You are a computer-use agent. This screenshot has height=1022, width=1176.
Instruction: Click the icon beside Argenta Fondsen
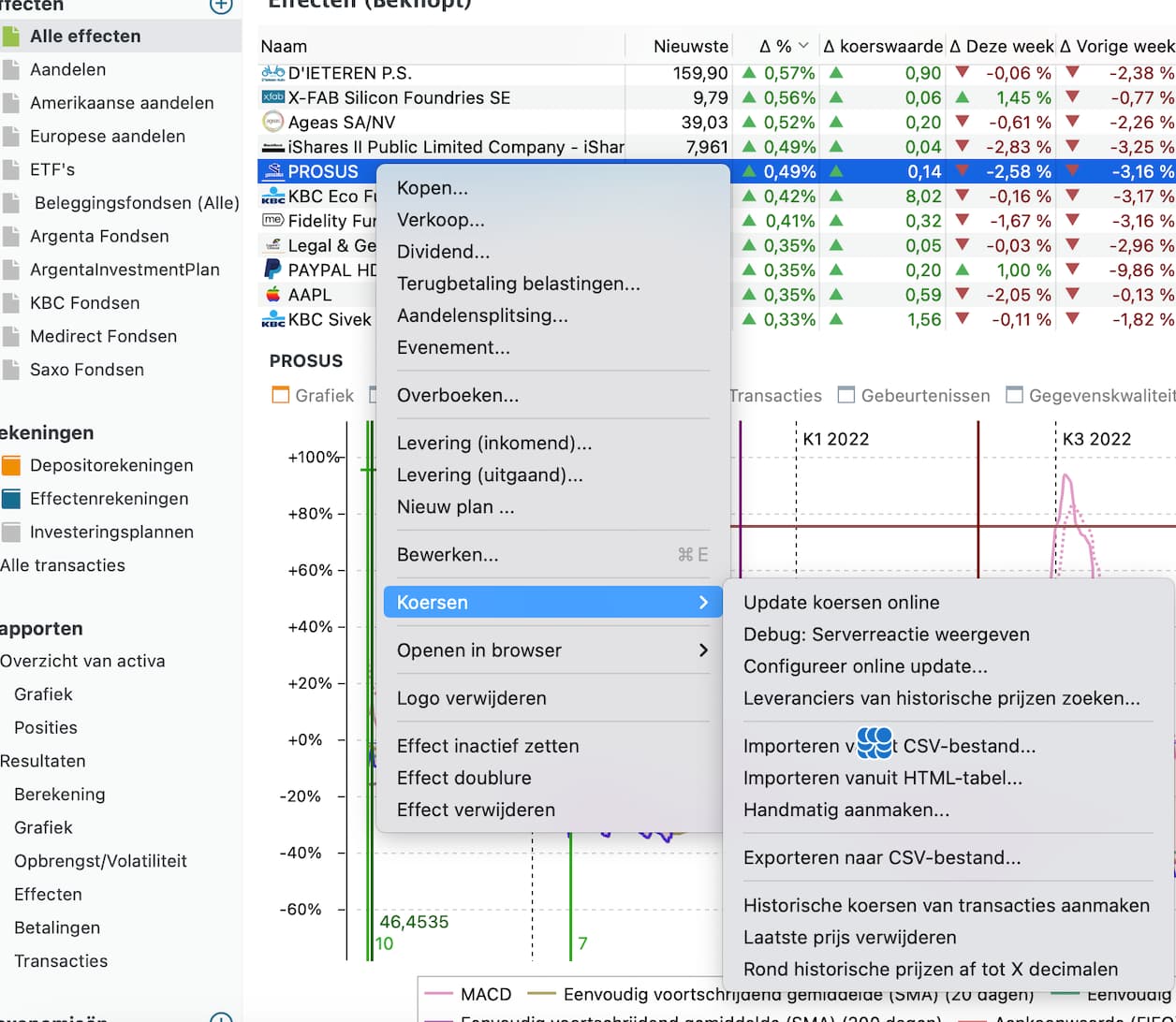click(x=10, y=237)
